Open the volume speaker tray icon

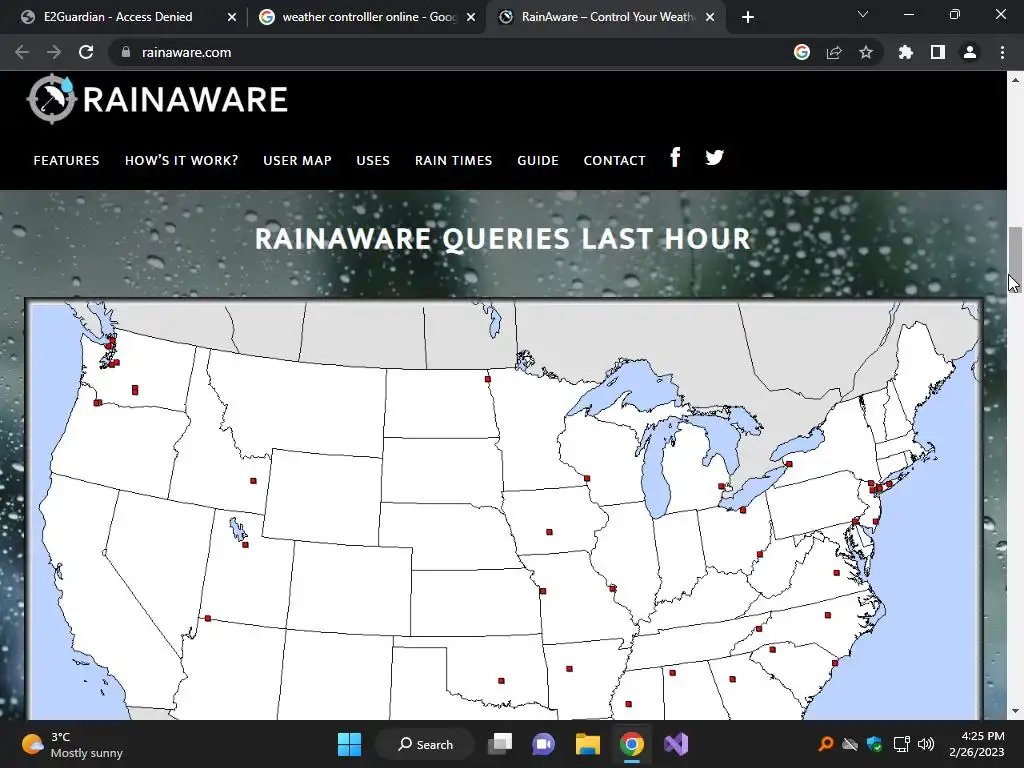pos(926,744)
